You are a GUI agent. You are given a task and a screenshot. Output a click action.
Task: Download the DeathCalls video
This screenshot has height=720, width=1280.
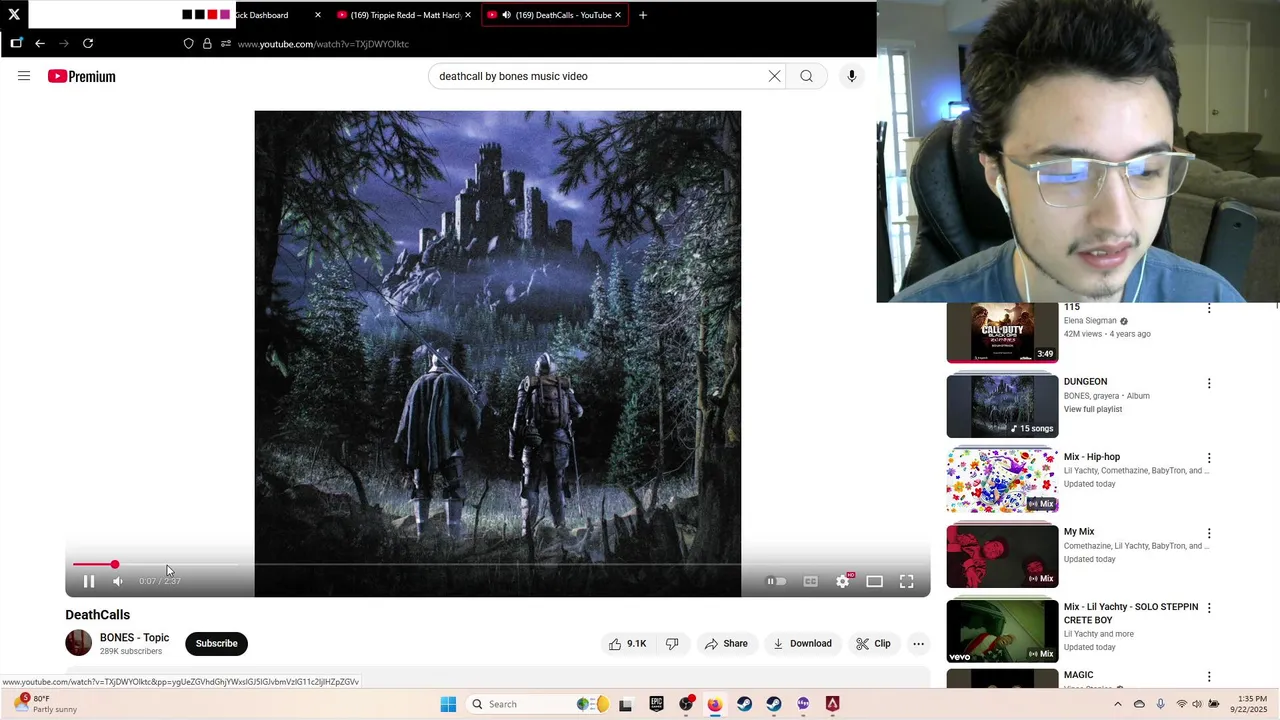click(x=802, y=644)
